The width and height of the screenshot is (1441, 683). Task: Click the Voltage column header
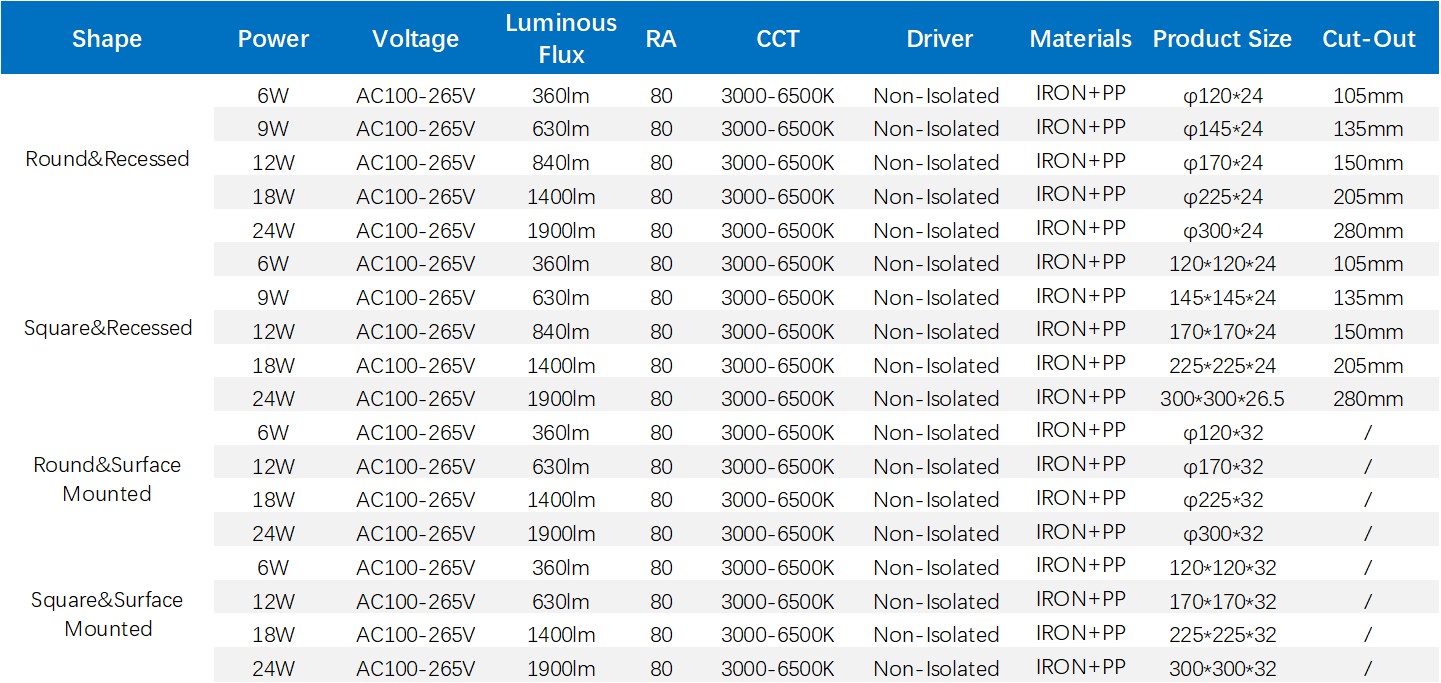coord(416,39)
